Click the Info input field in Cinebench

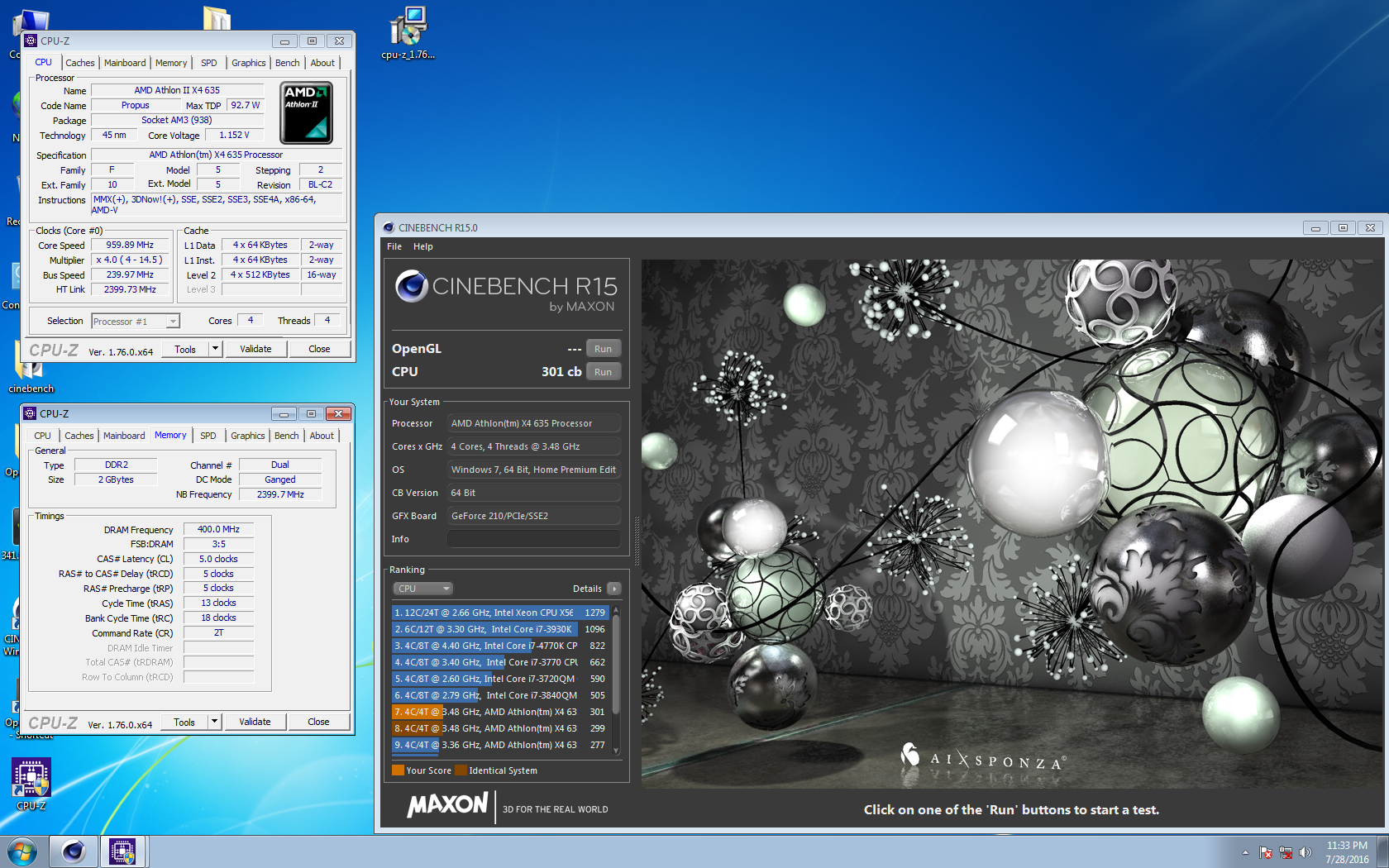click(534, 539)
